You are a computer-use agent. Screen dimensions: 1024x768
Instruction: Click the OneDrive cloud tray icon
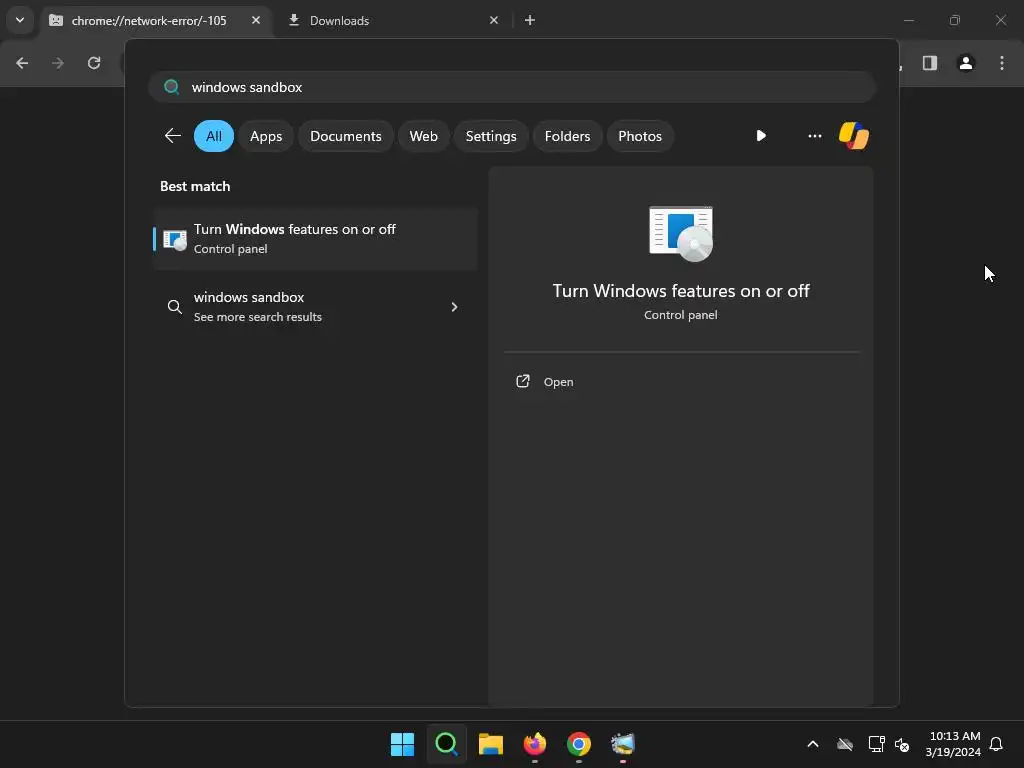pos(845,744)
